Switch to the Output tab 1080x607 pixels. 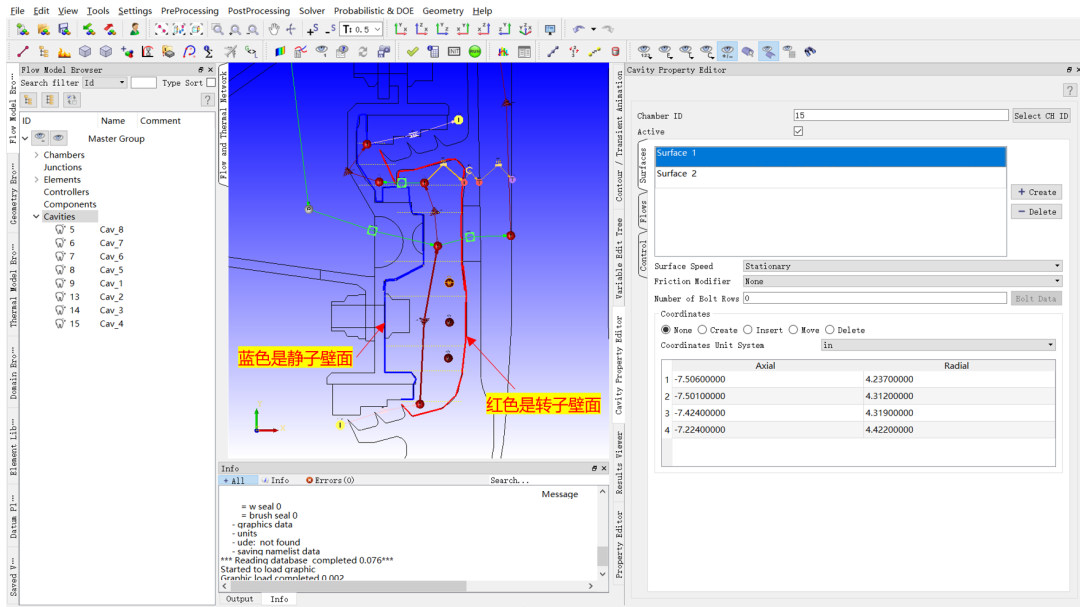[240, 599]
